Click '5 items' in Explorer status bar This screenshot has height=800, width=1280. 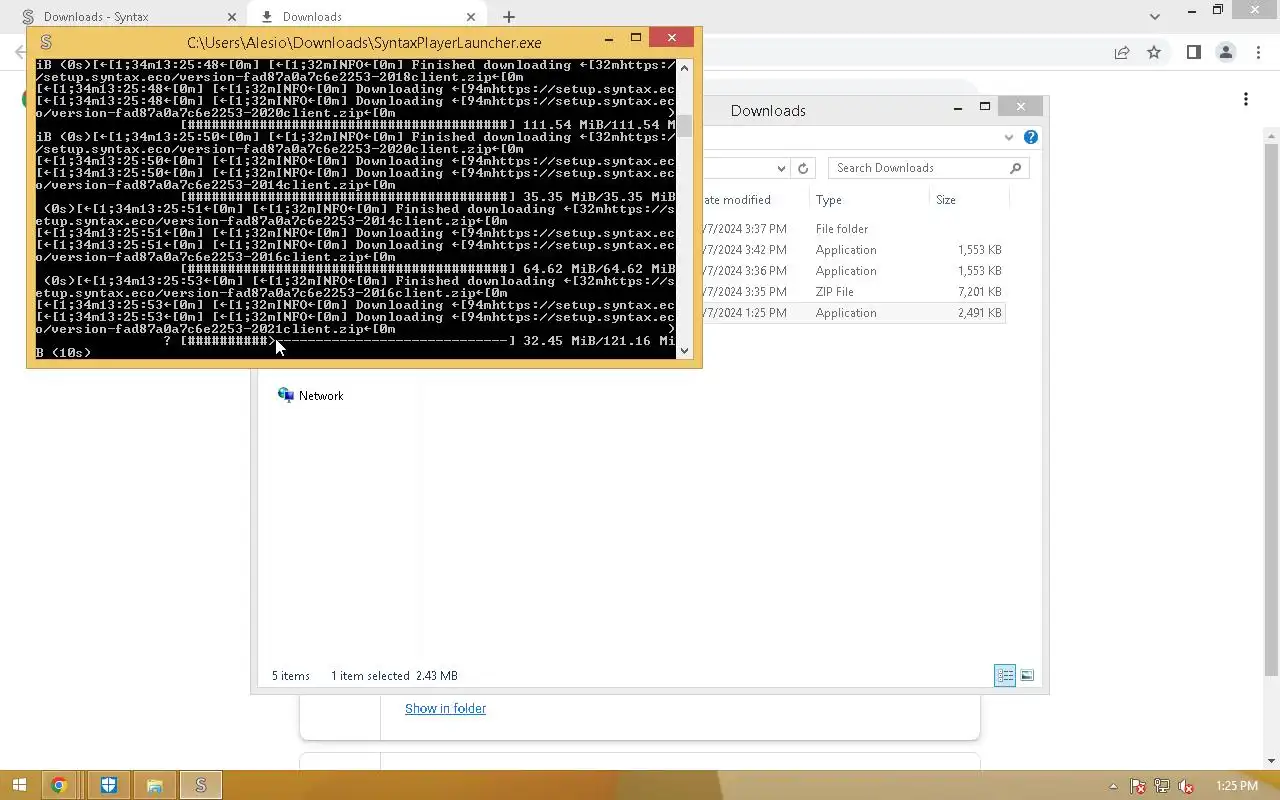pyautogui.click(x=291, y=676)
